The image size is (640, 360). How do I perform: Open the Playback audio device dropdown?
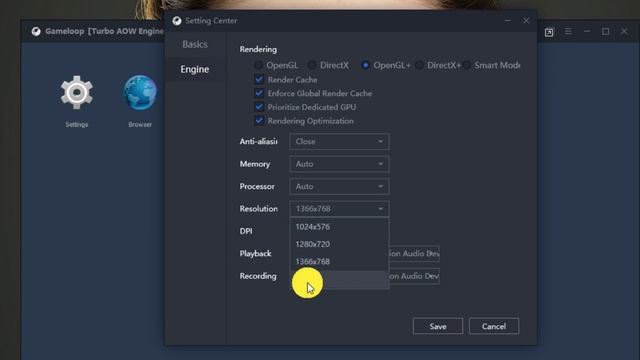pyautogui.click(x=414, y=253)
